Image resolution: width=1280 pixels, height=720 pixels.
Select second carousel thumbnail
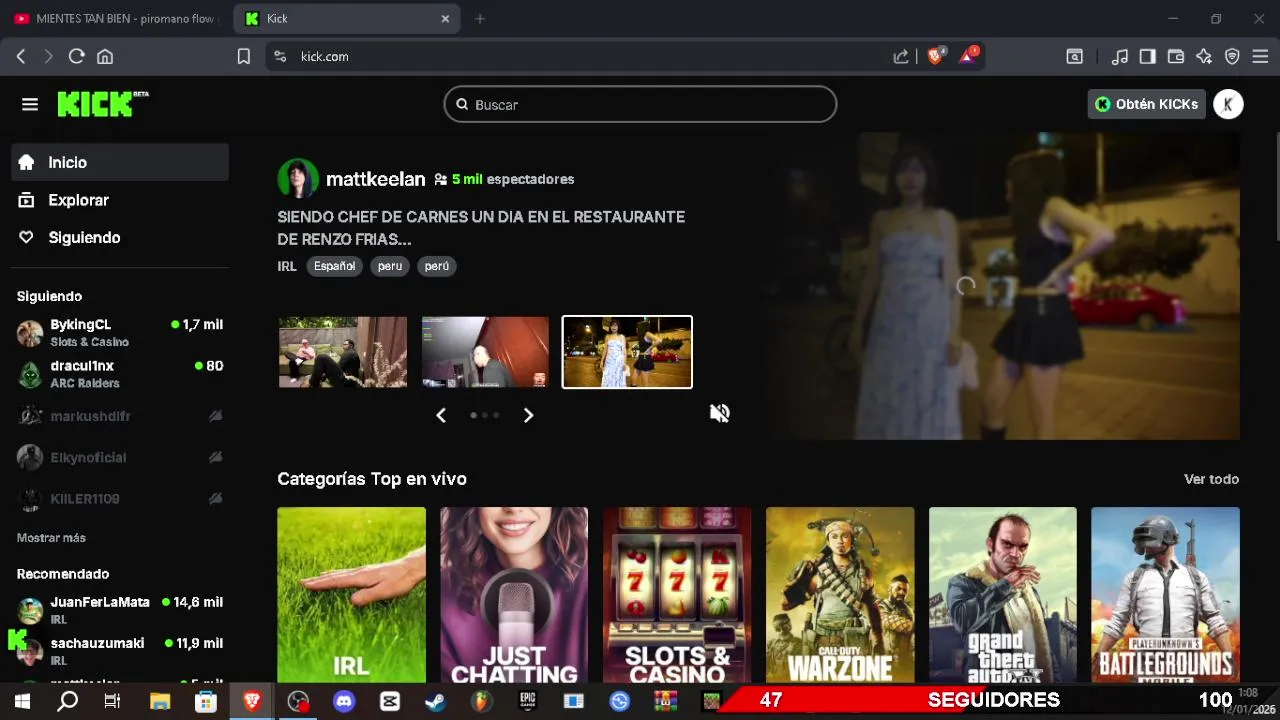(x=485, y=352)
